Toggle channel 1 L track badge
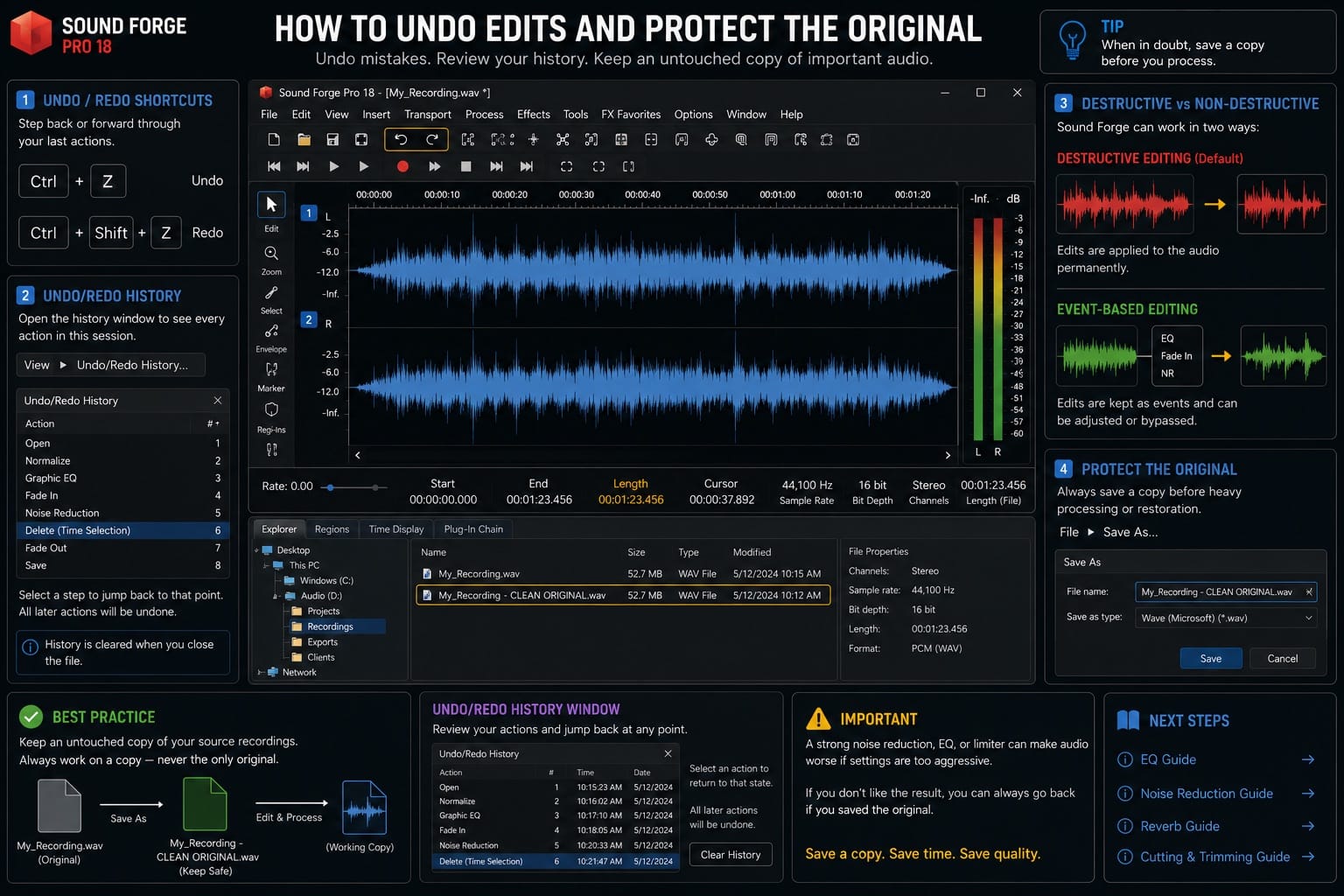The height and width of the screenshot is (896, 1344). coord(308,213)
